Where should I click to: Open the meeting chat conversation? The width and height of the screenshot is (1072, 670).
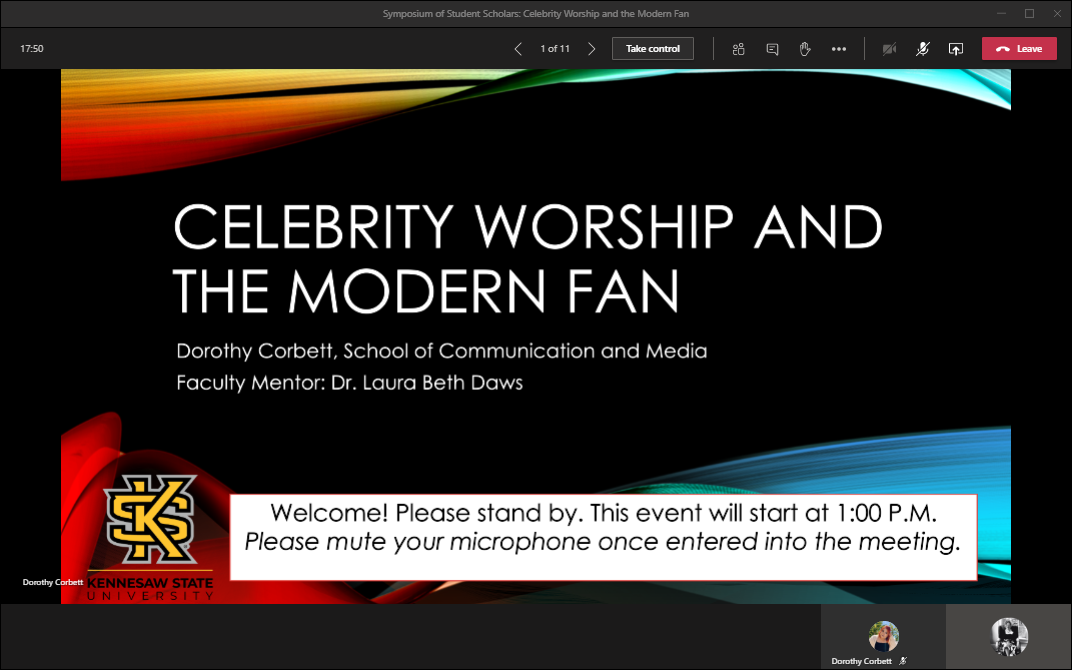point(772,49)
